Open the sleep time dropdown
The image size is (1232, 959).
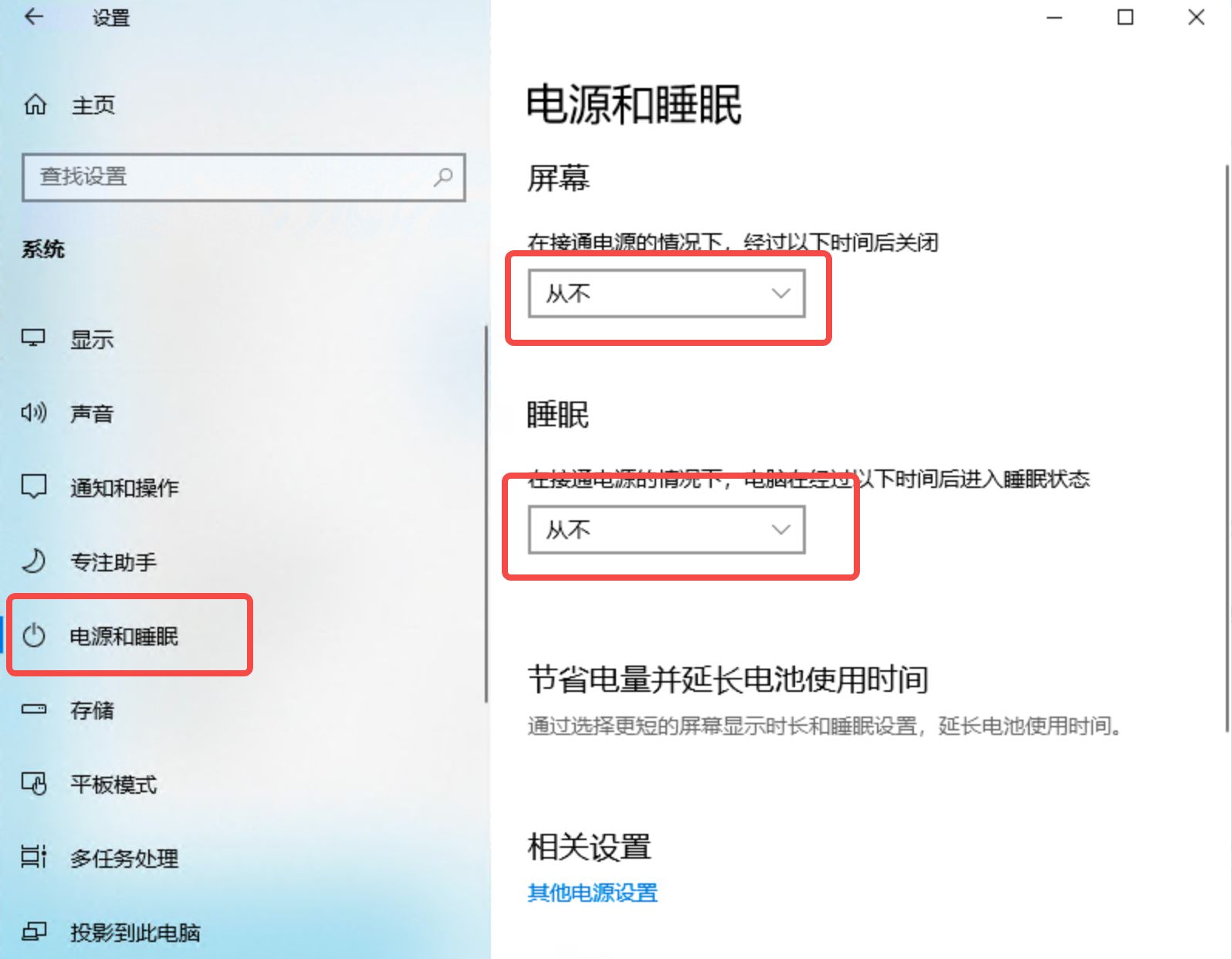click(x=667, y=530)
